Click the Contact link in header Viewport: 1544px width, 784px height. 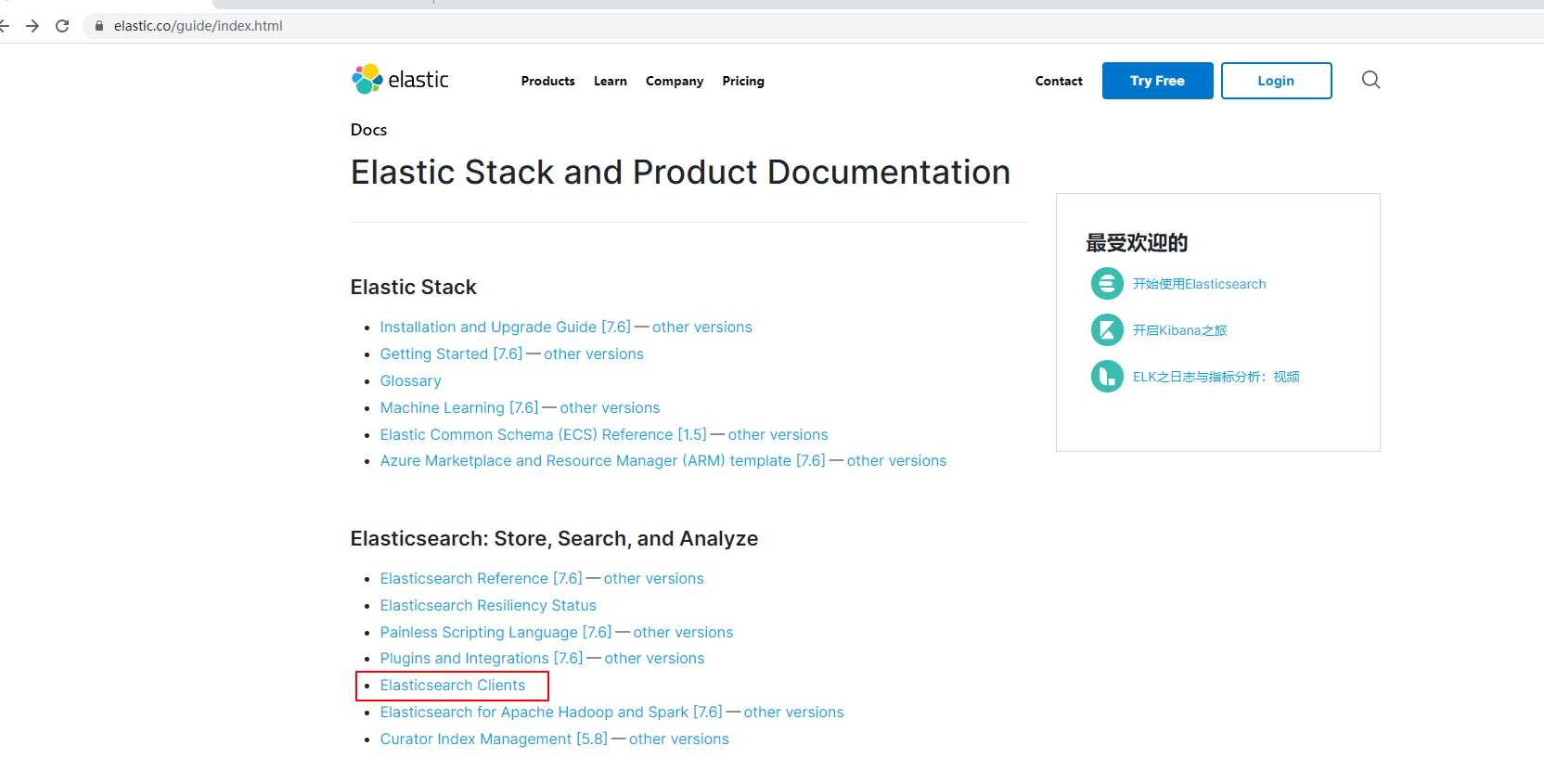click(x=1059, y=81)
